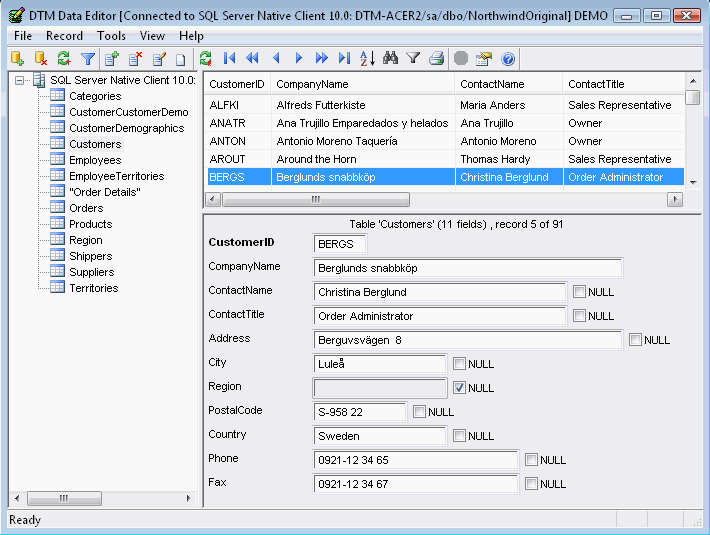
Task: Go to the previous record
Action: click(x=276, y=58)
